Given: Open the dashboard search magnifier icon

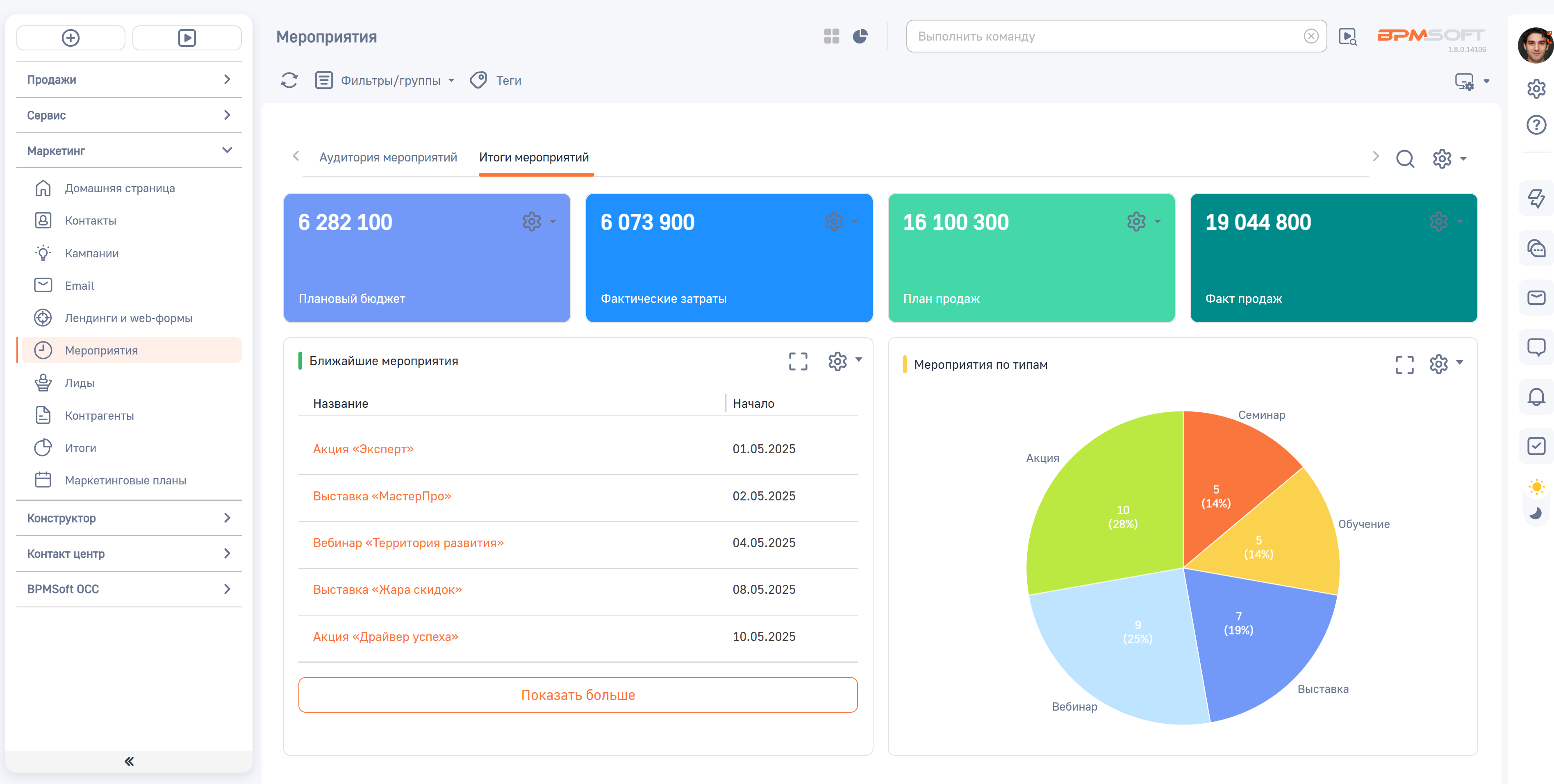Looking at the screenshot, I should click(x=1405, y=159).
